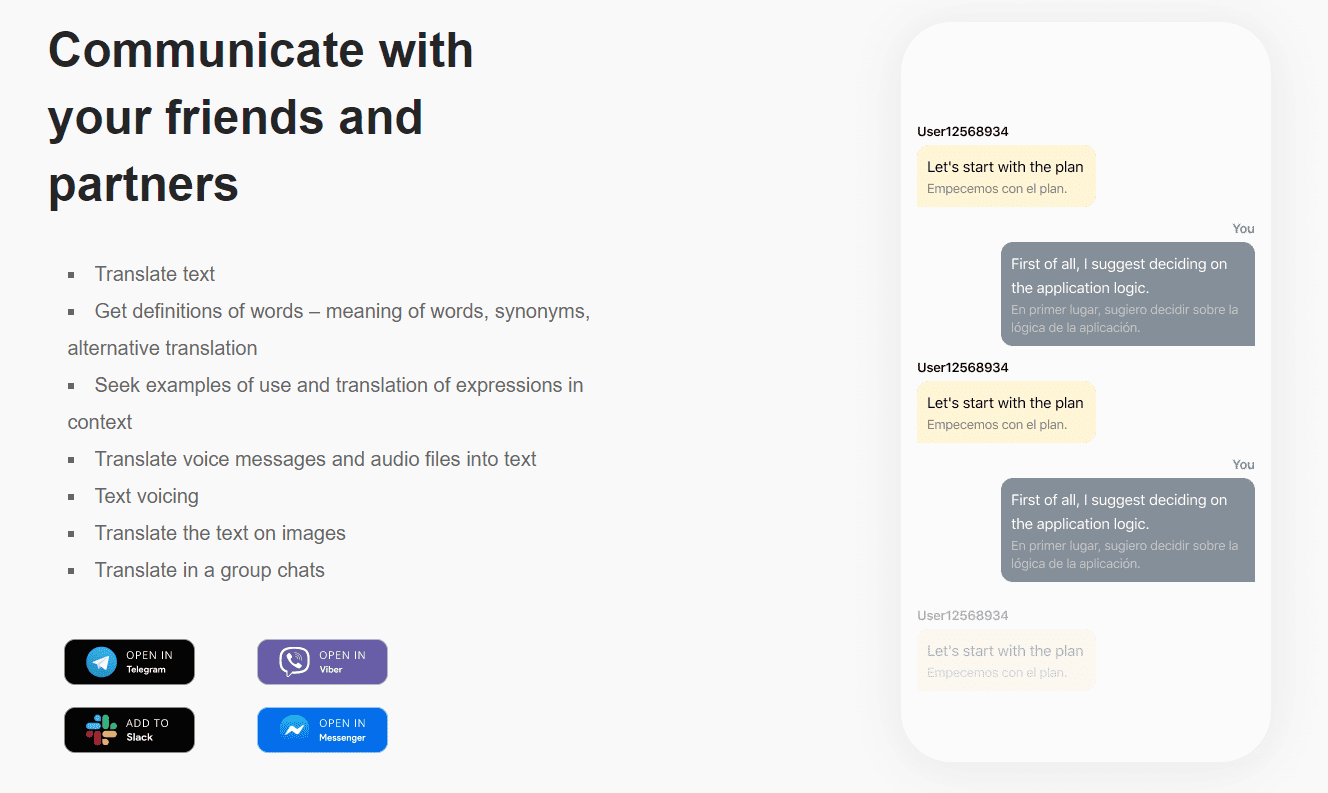Click 'Translate in a group chats' item

tap(209, 570)
